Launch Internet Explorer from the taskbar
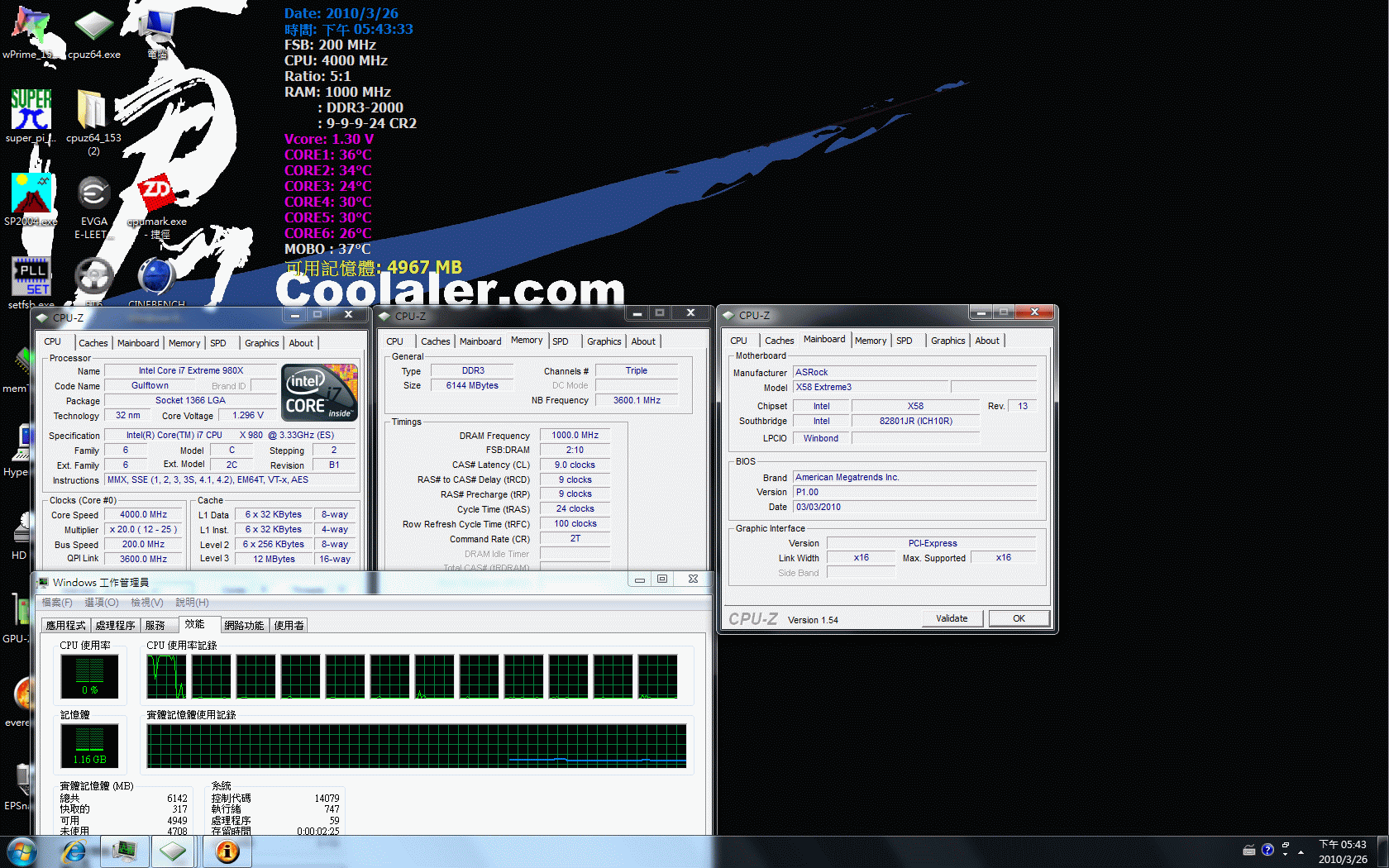This screenshot has height=868, width=1389. pyautogui.click(x=74, y=851)
